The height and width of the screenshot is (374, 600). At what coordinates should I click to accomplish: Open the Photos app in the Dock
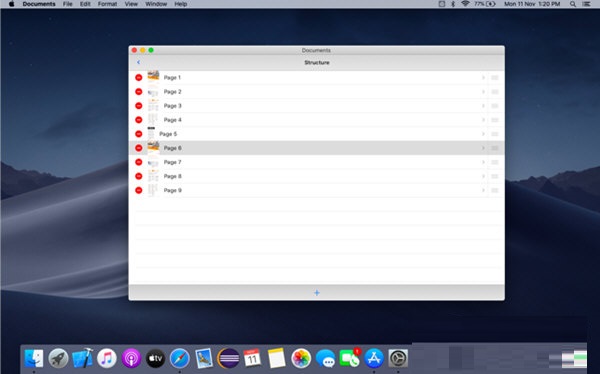pyautogui.click(x=301, y=359)
